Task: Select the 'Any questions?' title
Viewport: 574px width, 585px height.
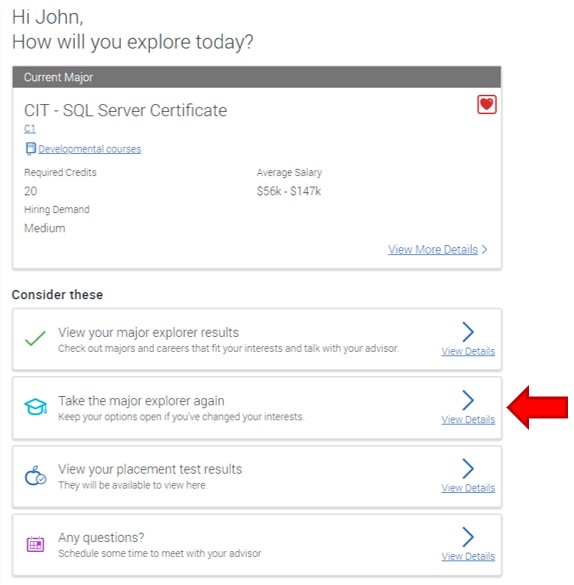Action: [101, 537]
